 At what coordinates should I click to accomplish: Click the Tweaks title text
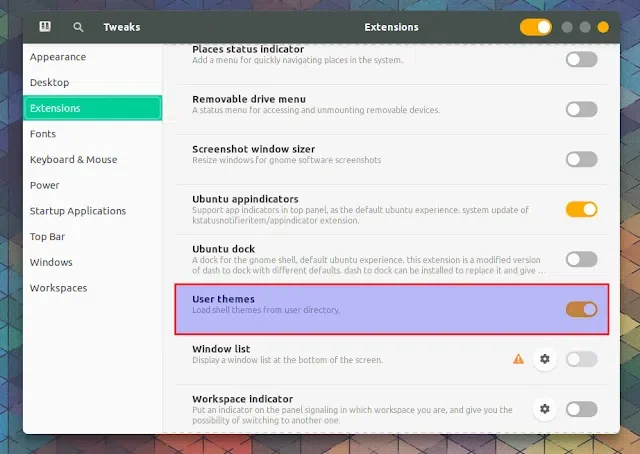pyautogui.click(x=122, y=27)
